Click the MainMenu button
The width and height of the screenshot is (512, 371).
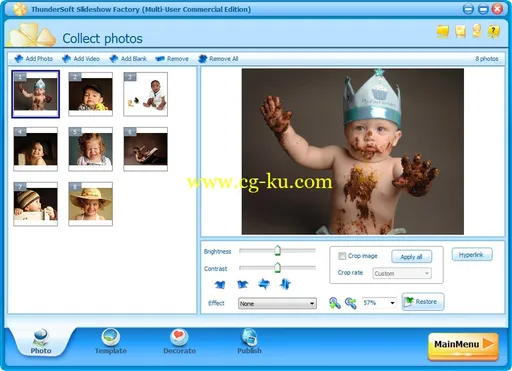pyautogui.click(x=463, y=346)
